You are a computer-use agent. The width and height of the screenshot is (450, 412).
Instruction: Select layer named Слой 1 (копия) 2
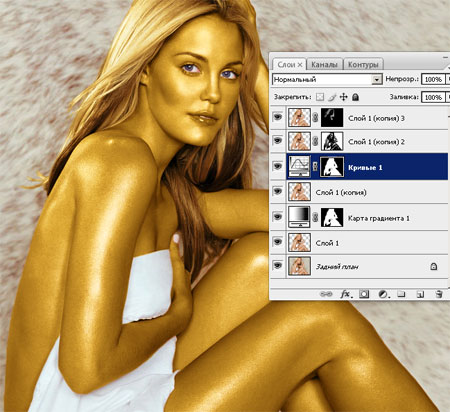(x=376, y=142)
